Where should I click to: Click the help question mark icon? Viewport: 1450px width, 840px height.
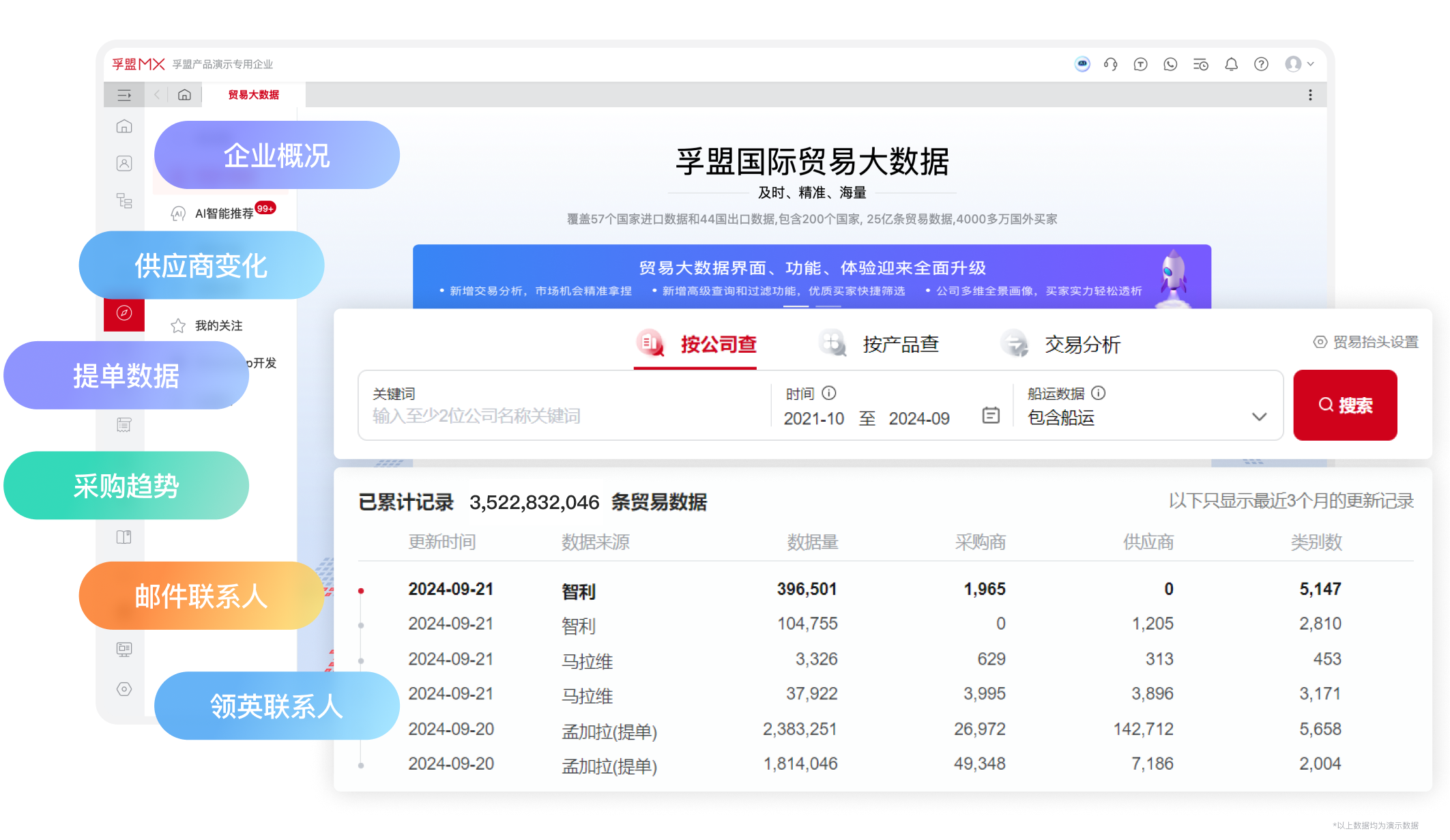(1262, 64)
